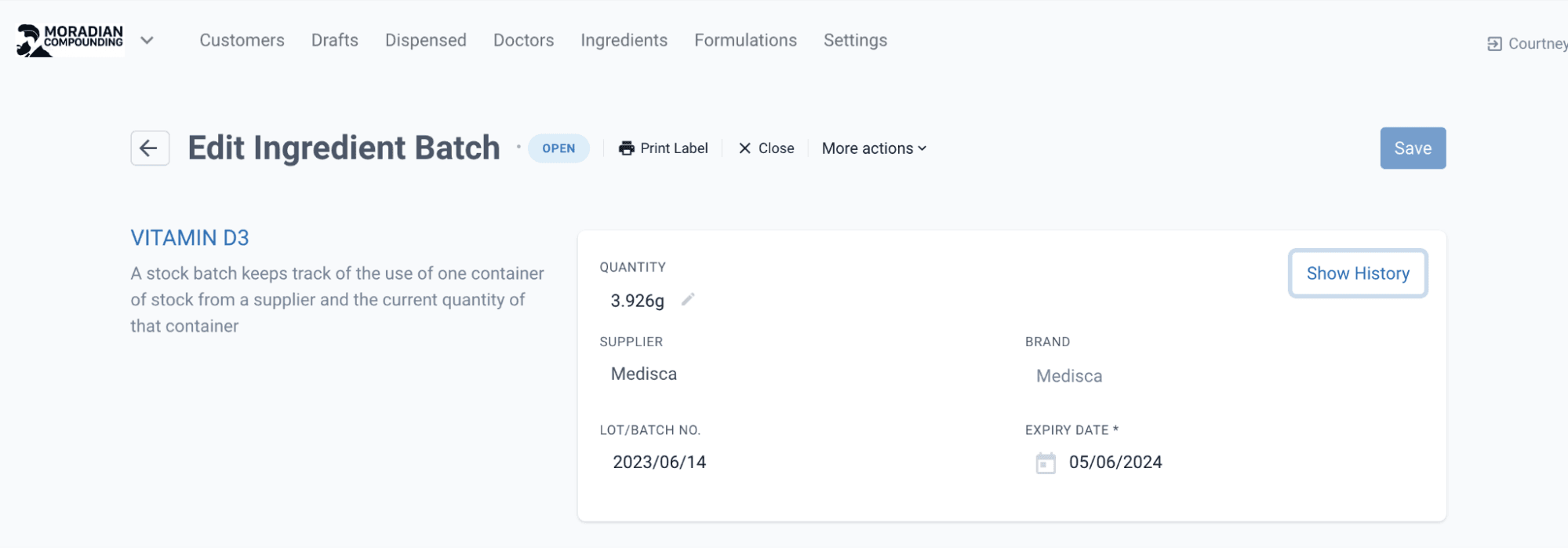
Task: Click the EXPIRY DATE label
Action: pyautogui.click(x=1071, y=430)
